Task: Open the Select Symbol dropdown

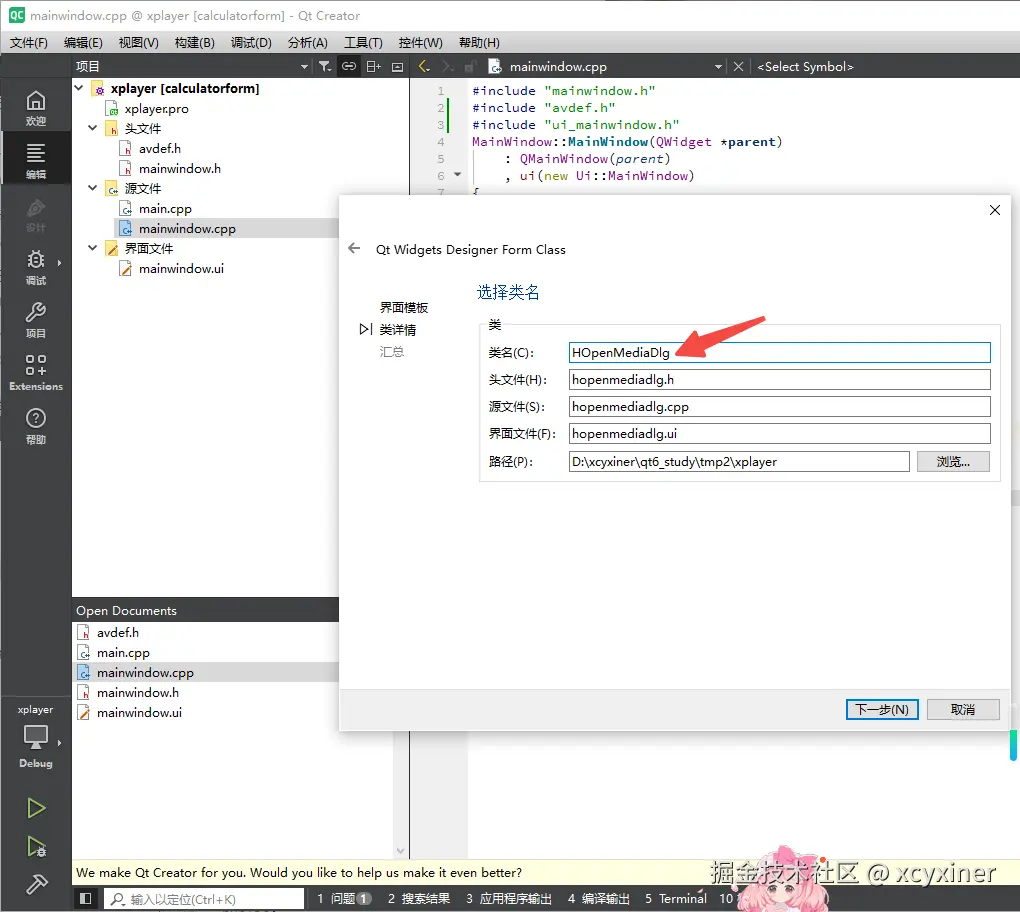Action: (x=805, y=66)
